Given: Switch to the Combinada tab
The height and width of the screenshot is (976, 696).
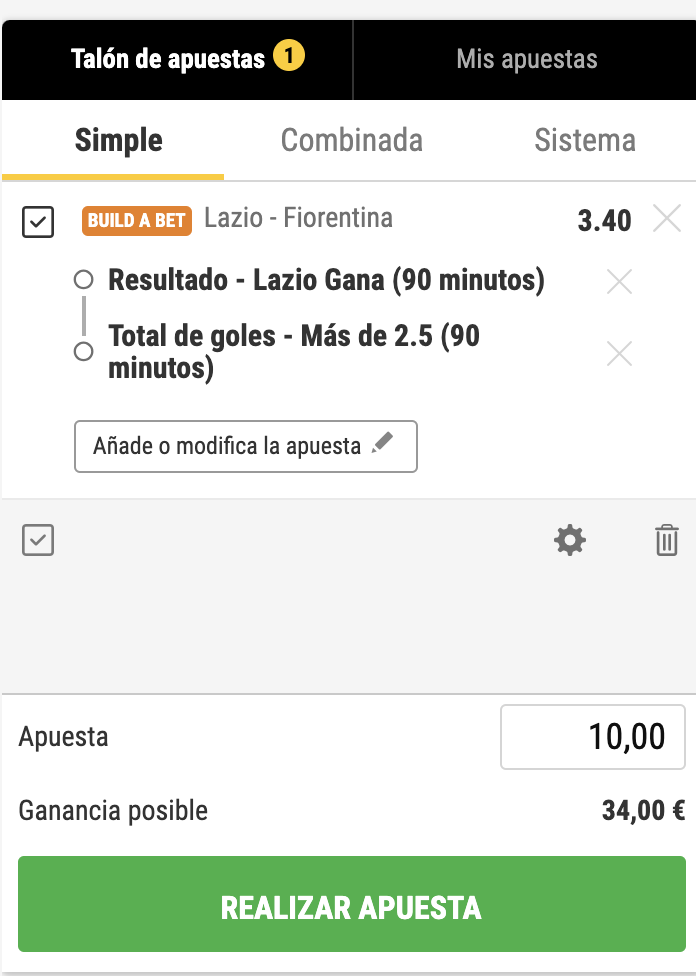Looking at the screenshot, I should click(x=351, y=140).
